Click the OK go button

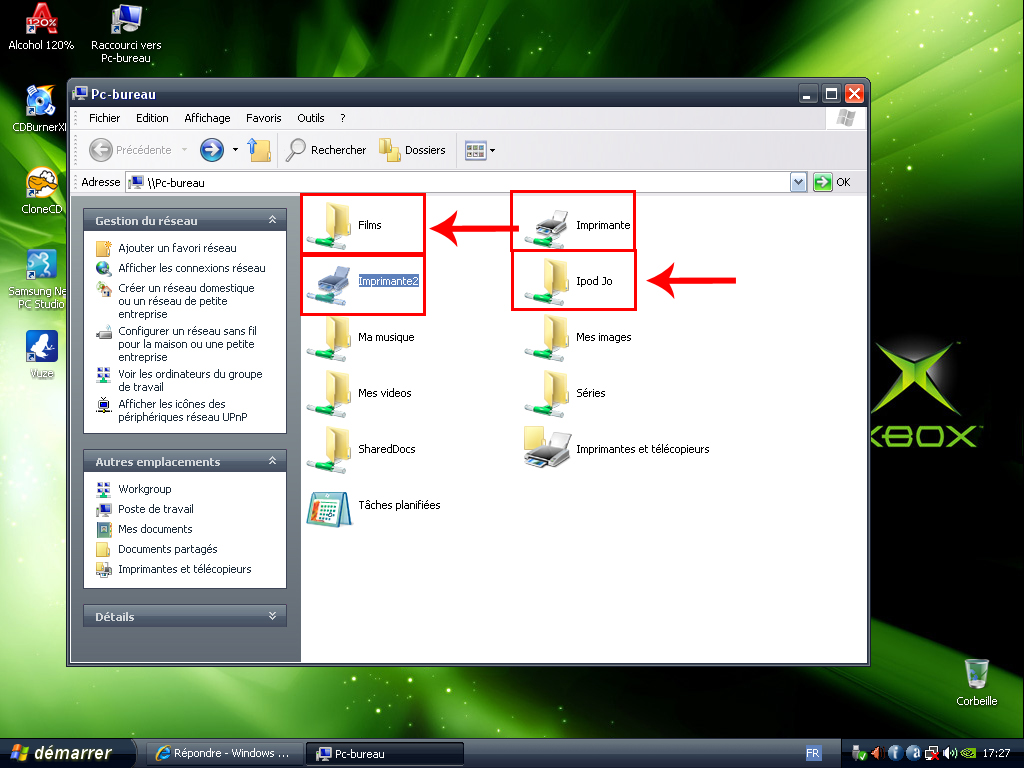click(832, 182)
